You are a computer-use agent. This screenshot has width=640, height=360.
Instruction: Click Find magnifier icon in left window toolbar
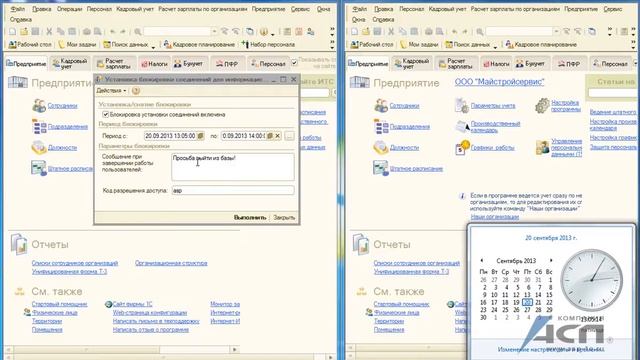(138, 31)
